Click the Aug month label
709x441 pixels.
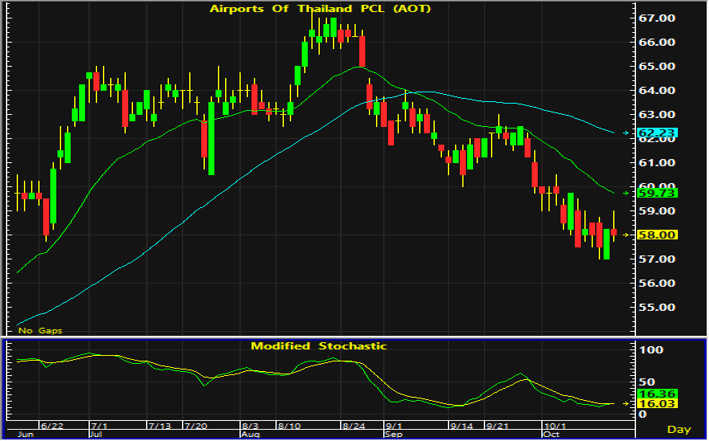tap(251, 435)
